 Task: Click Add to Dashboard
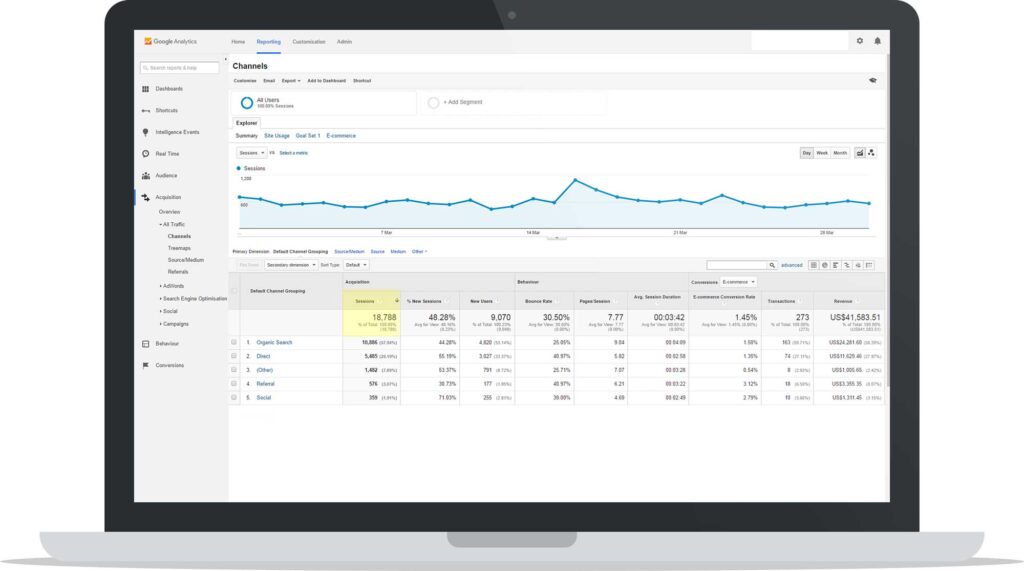327,81
